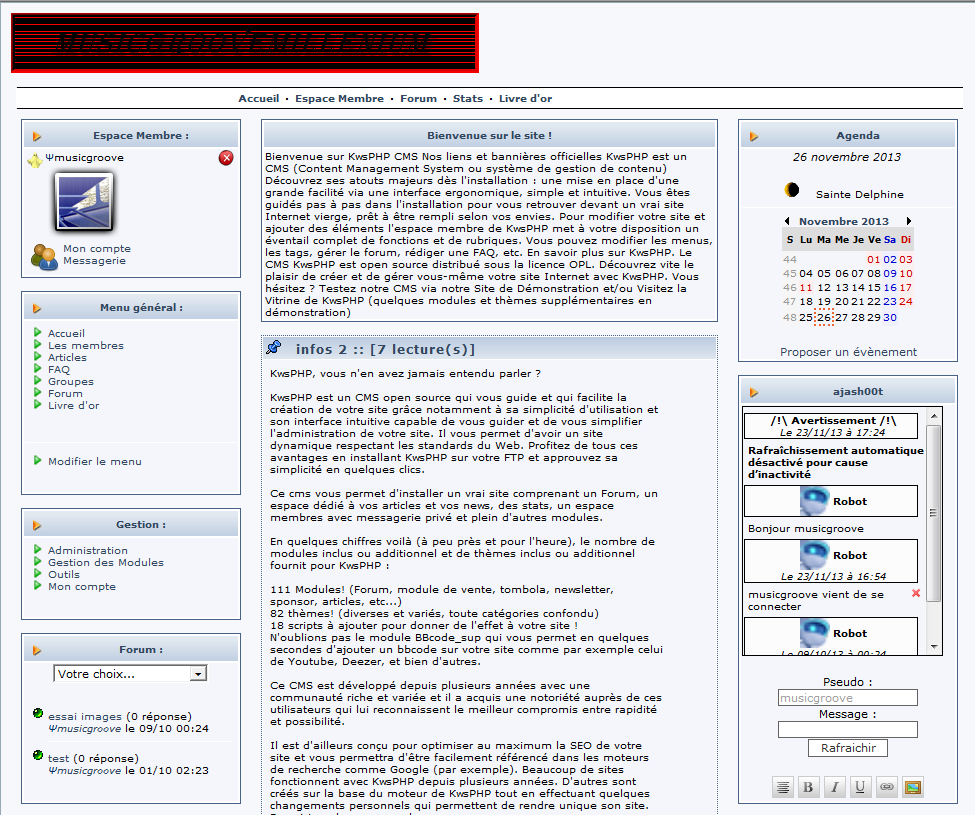Click the text alignment BBcode icon
Viewport: 975px width, 815px height.
click(783, 787)
